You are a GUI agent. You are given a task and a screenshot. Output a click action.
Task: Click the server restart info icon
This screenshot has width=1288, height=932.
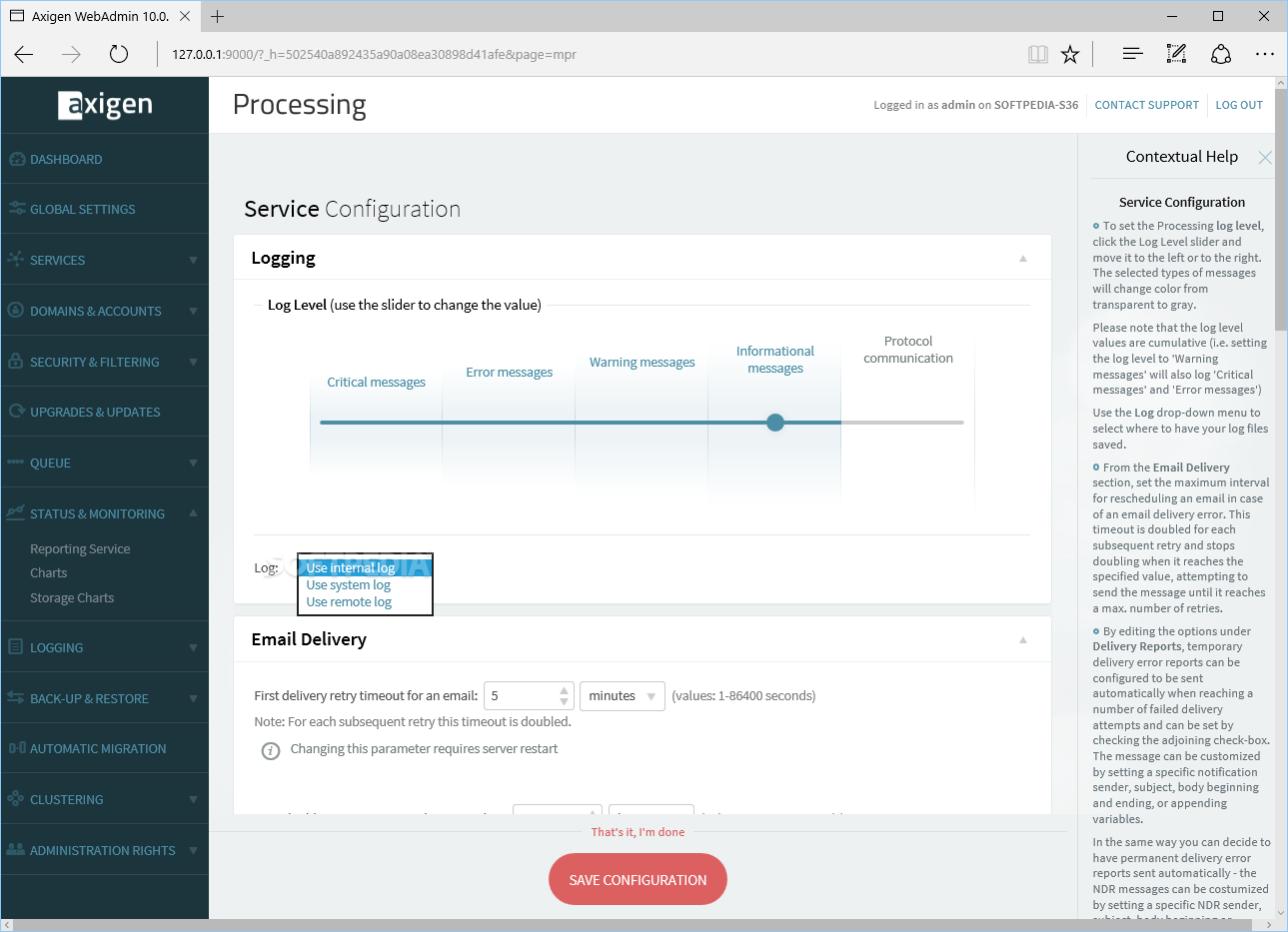(x=271, y=750)
